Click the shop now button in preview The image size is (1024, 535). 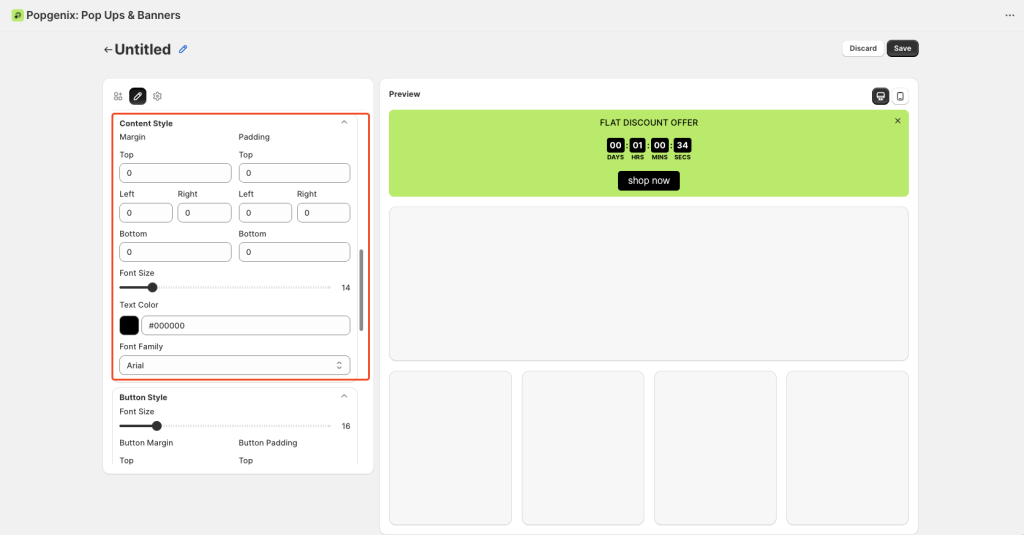648,181
